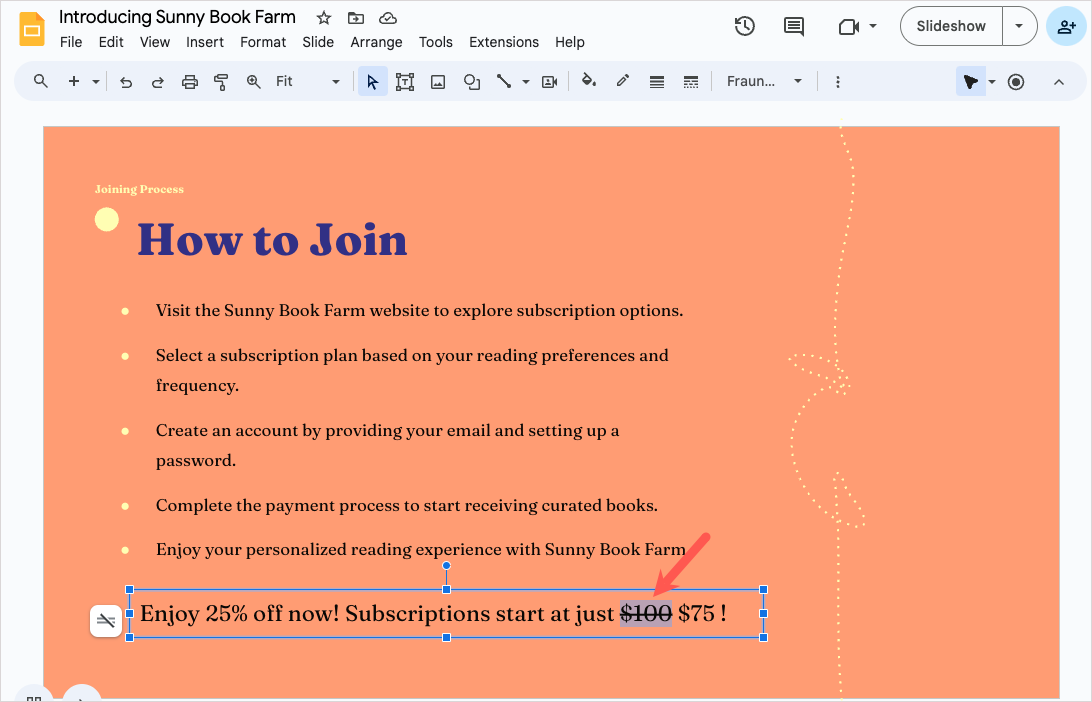This screenshot has width=1092, height=702.
Task: Expand new slide layout dropdown arrow
Action: point(96,82)
